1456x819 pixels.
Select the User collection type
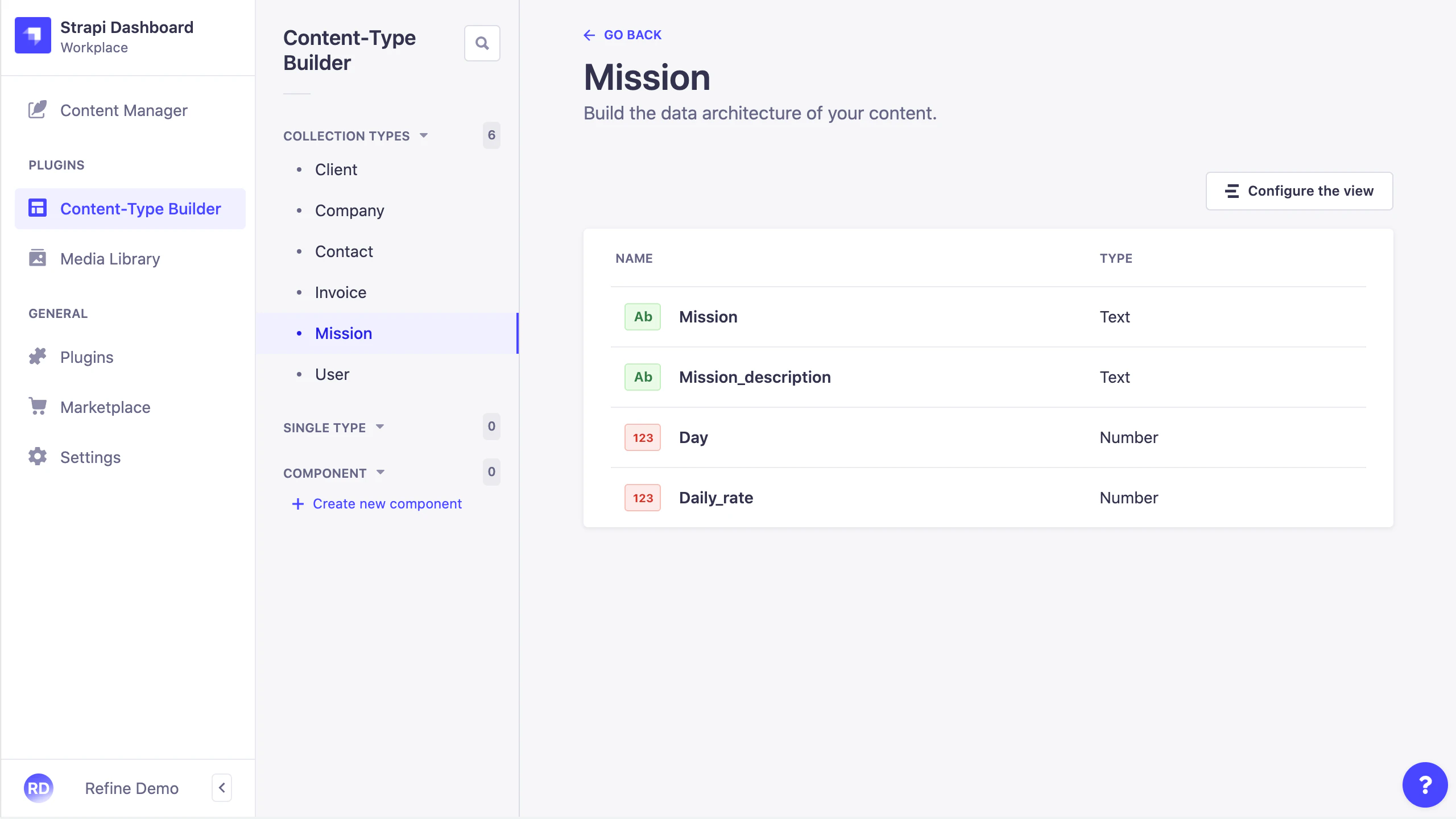point(332,374)
